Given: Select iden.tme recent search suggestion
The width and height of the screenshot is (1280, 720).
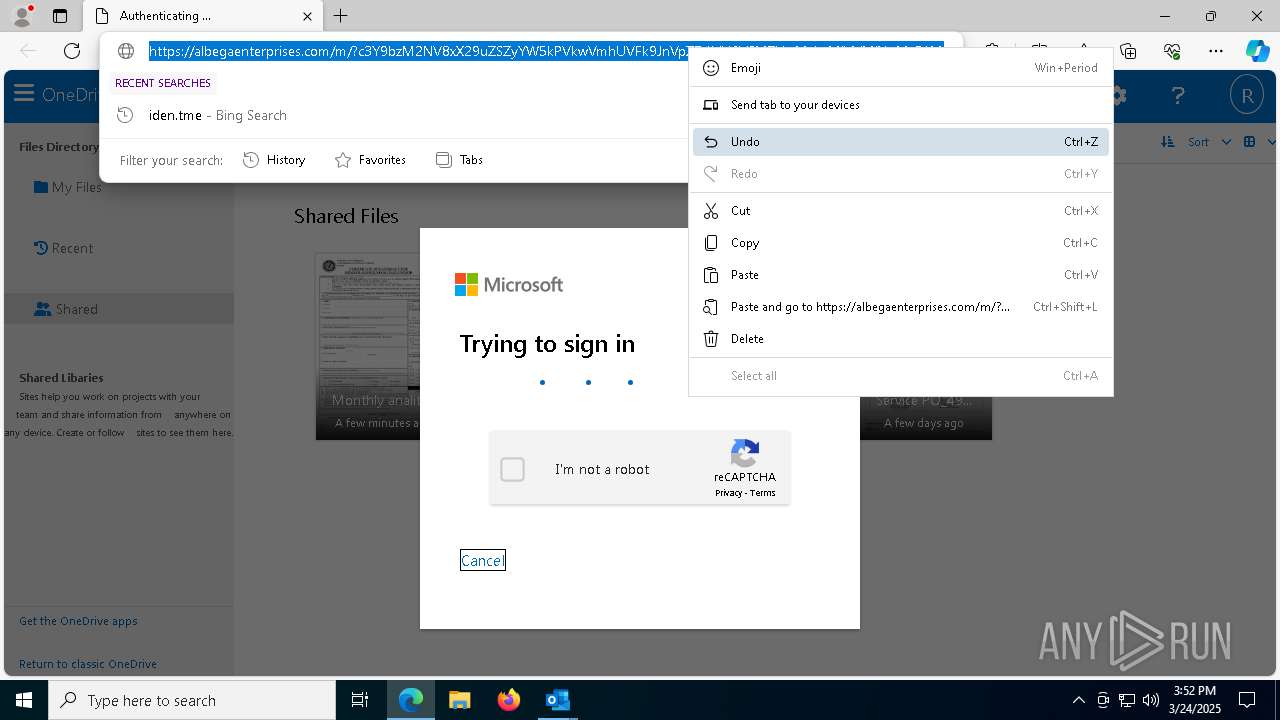Looking at the screenshot, I should click(395, 115).
